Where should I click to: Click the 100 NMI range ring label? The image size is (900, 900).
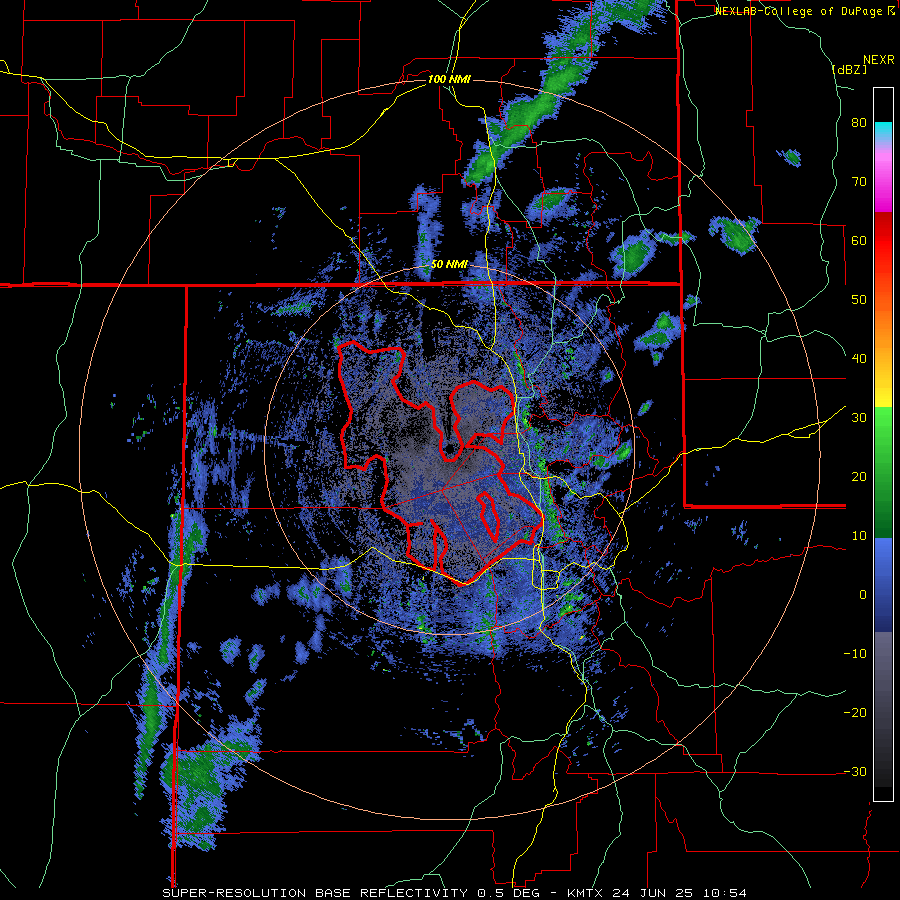point(449,79)
